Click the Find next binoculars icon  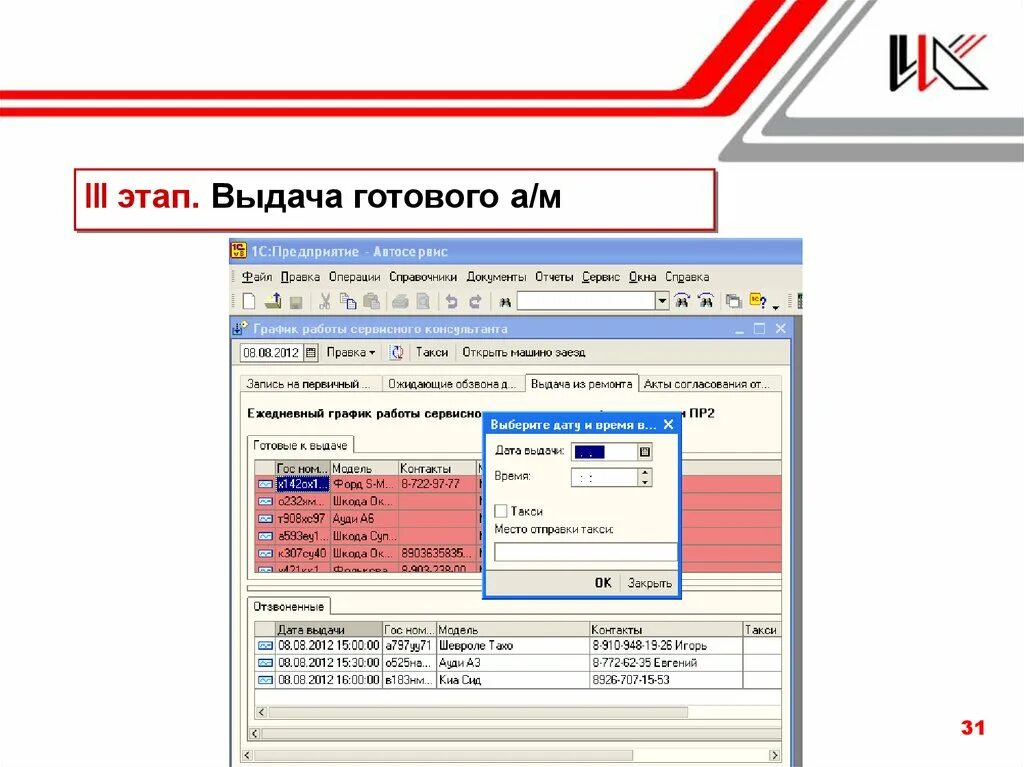tap(682, 301)
